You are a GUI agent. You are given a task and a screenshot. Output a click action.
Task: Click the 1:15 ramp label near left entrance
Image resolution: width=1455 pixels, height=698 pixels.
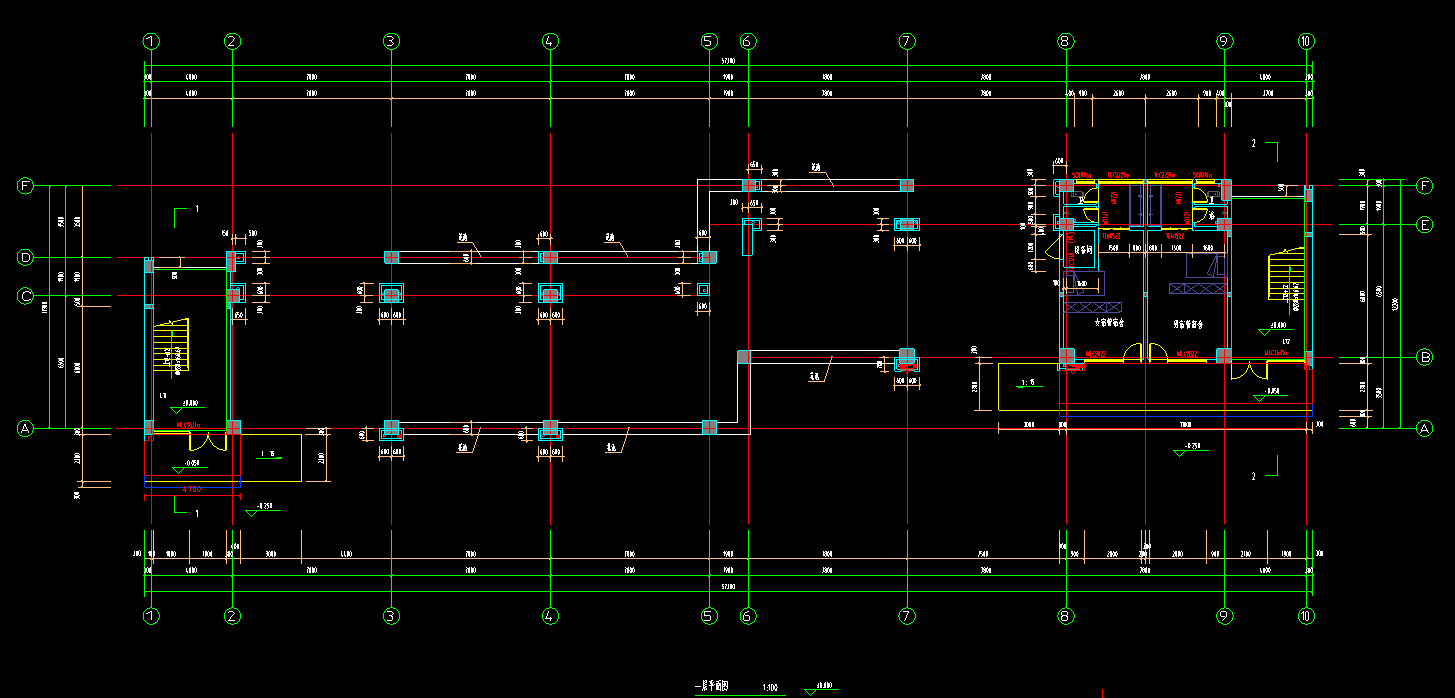pos(268,454)
